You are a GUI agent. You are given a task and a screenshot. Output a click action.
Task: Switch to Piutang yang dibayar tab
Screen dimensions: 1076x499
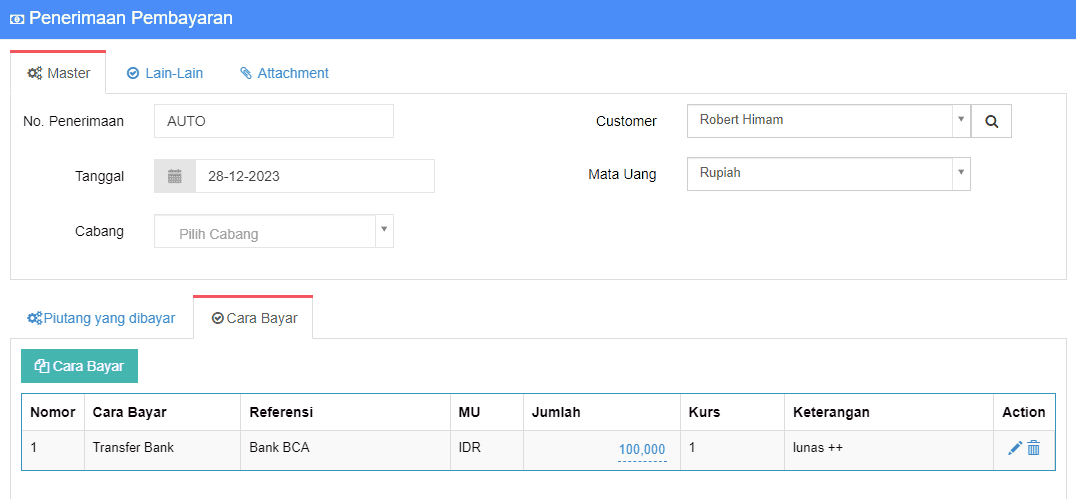(x=101, y=318)
